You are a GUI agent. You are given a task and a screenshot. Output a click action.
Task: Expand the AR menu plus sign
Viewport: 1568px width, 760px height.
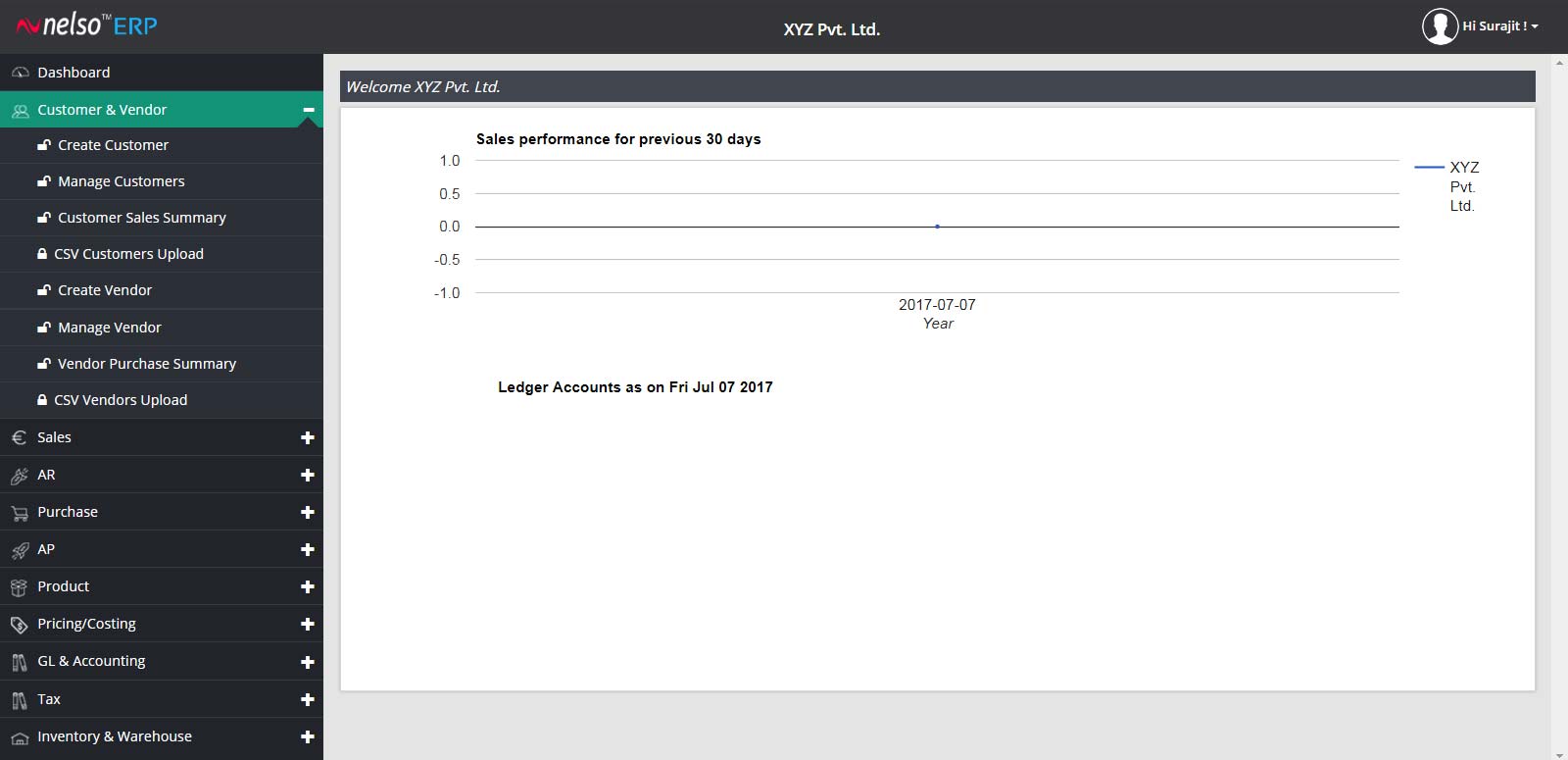tap(308, 475)
